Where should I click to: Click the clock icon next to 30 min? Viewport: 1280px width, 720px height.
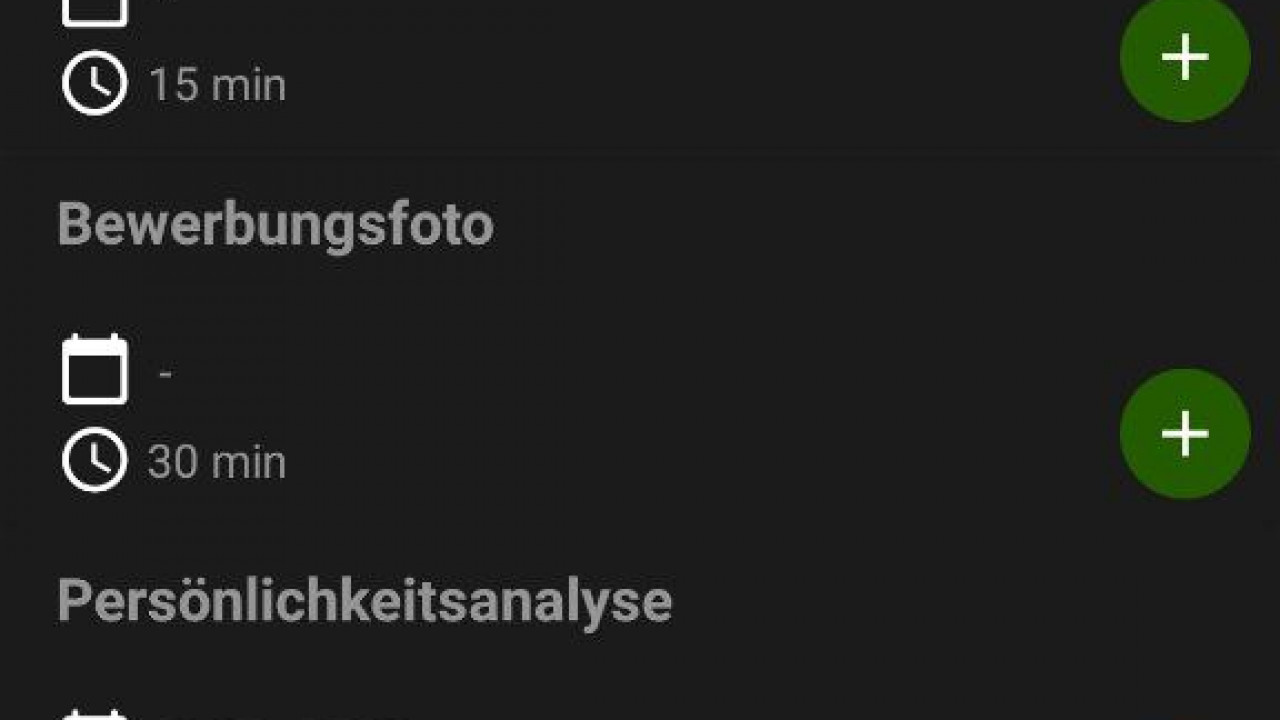pos(95,461)
